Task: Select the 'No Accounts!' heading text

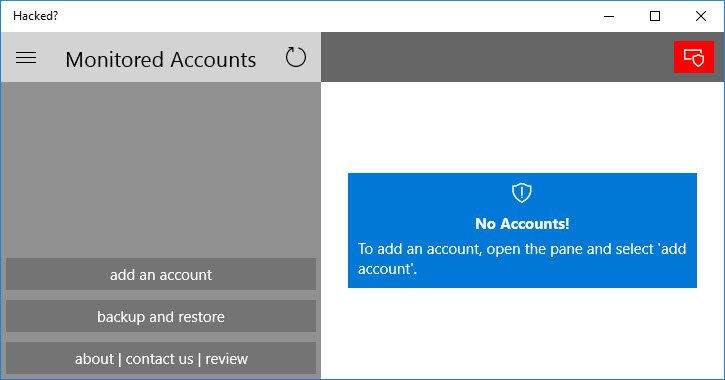Action: click(x=522, y=224)
